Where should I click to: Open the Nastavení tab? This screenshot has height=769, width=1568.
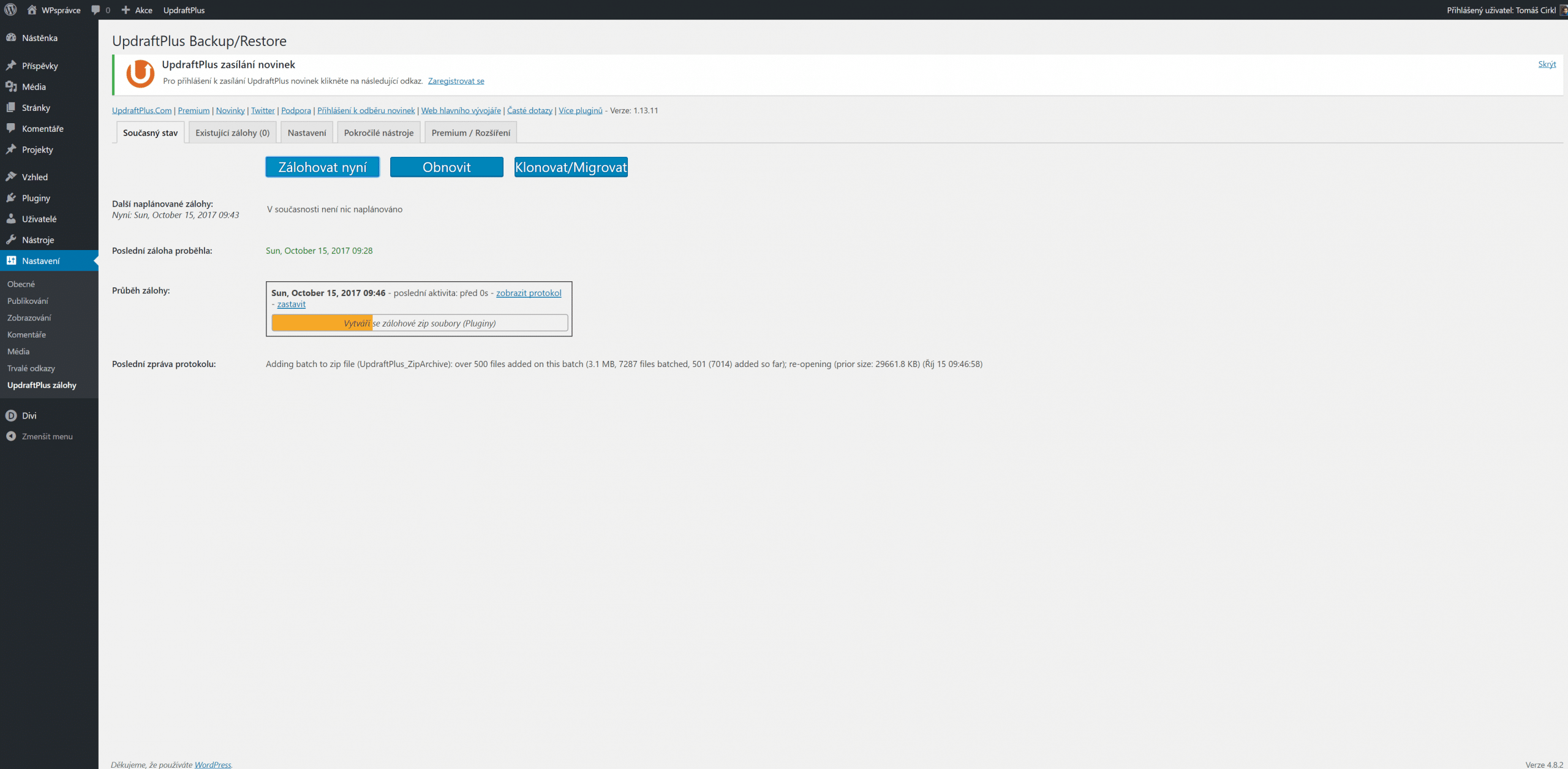(307, 132)
